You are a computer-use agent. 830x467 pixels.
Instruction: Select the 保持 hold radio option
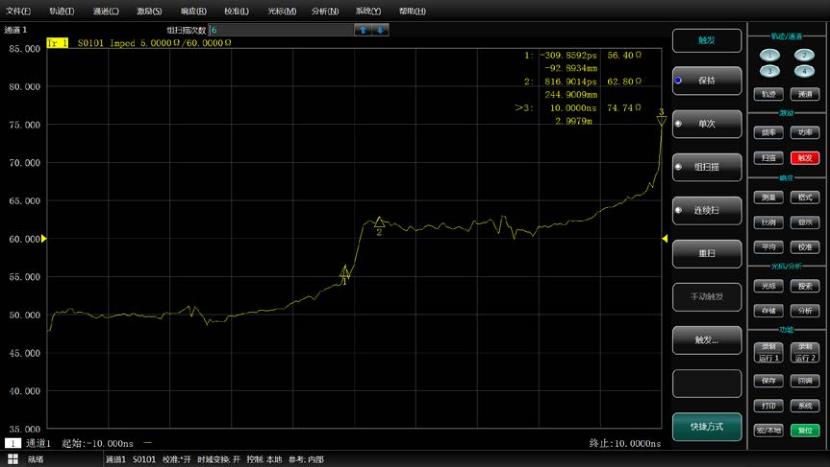point(706,80)
